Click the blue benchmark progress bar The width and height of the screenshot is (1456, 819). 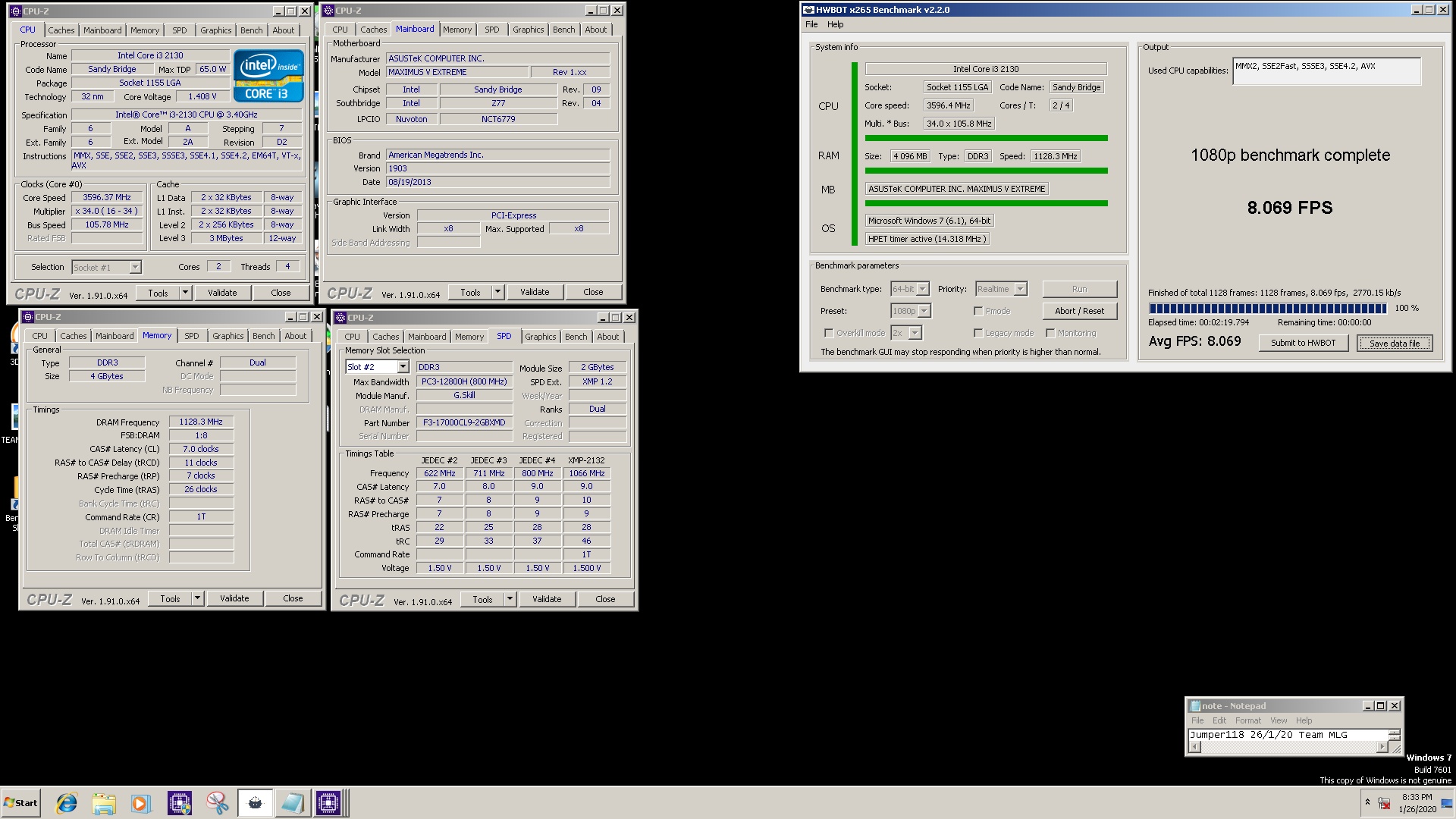pyautogui.click(x=1267, y=308)
